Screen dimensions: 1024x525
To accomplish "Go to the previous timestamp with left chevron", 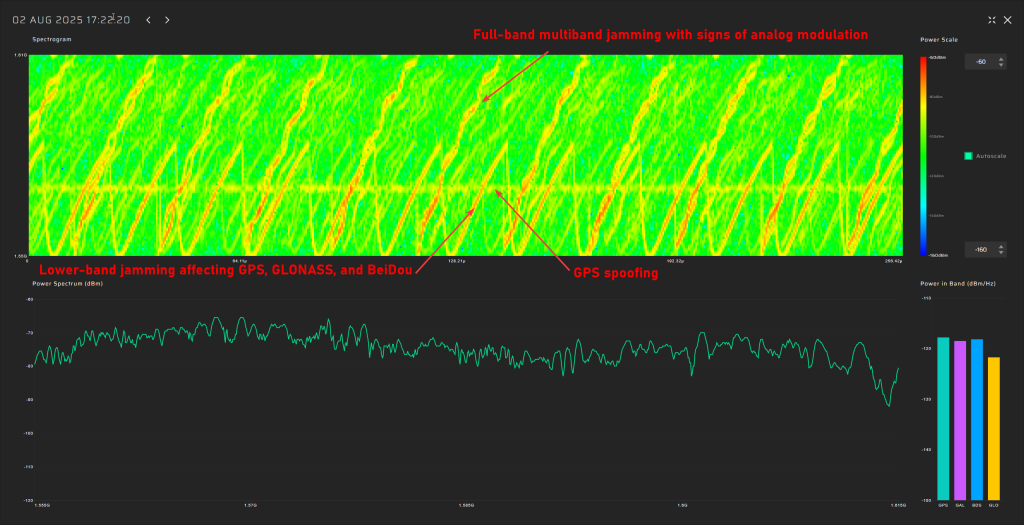I will pos(148,19).
